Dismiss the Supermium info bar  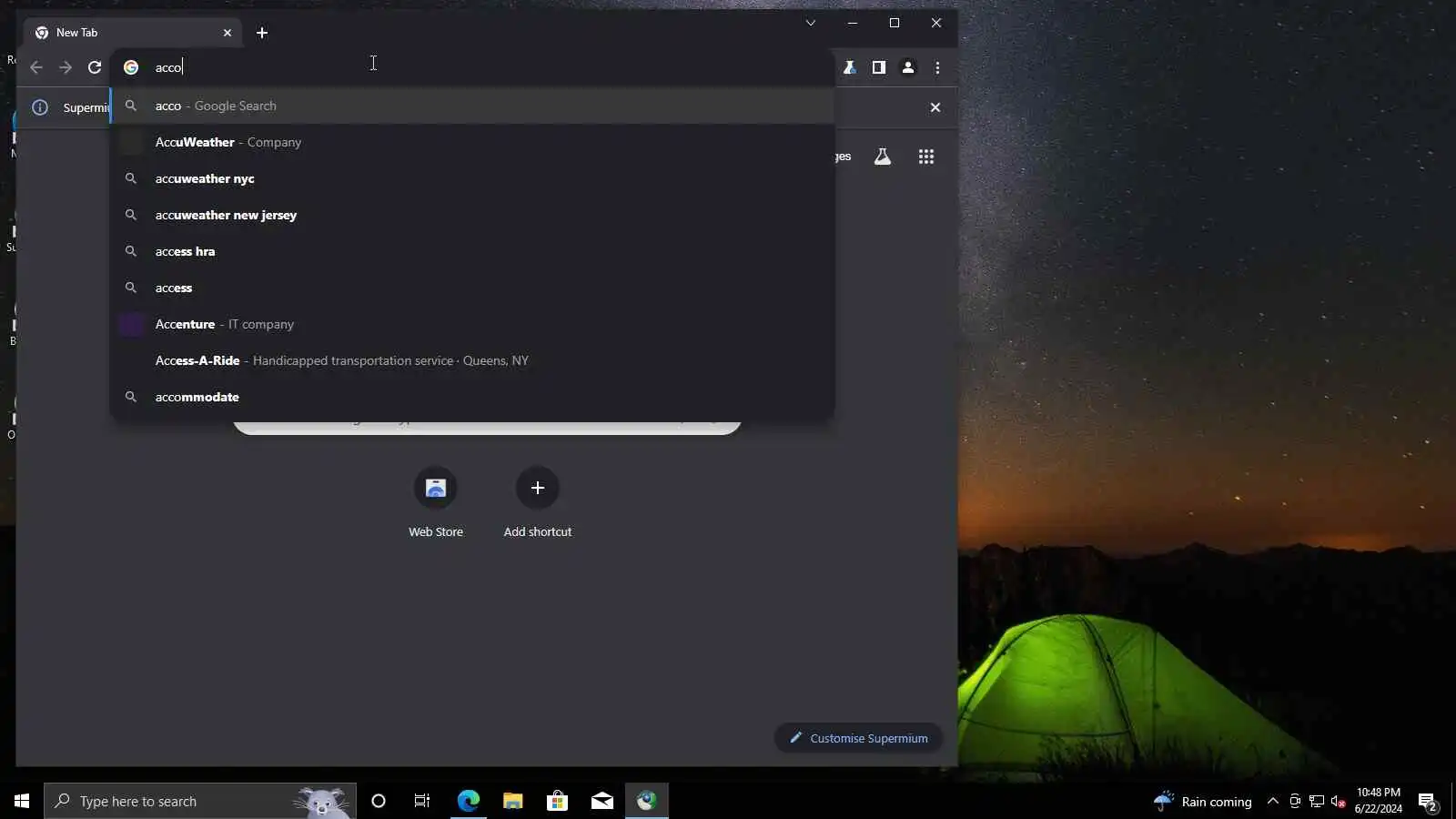[x=935, y=107]
